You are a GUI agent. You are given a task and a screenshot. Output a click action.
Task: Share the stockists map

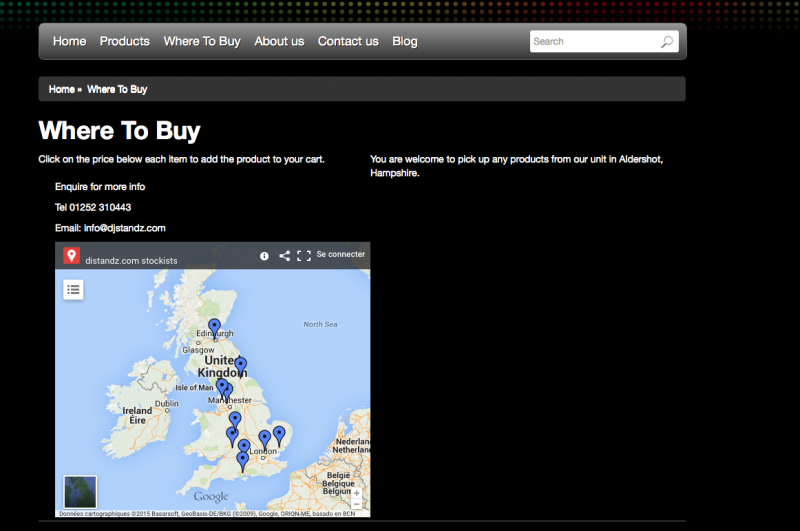(285, 256)
